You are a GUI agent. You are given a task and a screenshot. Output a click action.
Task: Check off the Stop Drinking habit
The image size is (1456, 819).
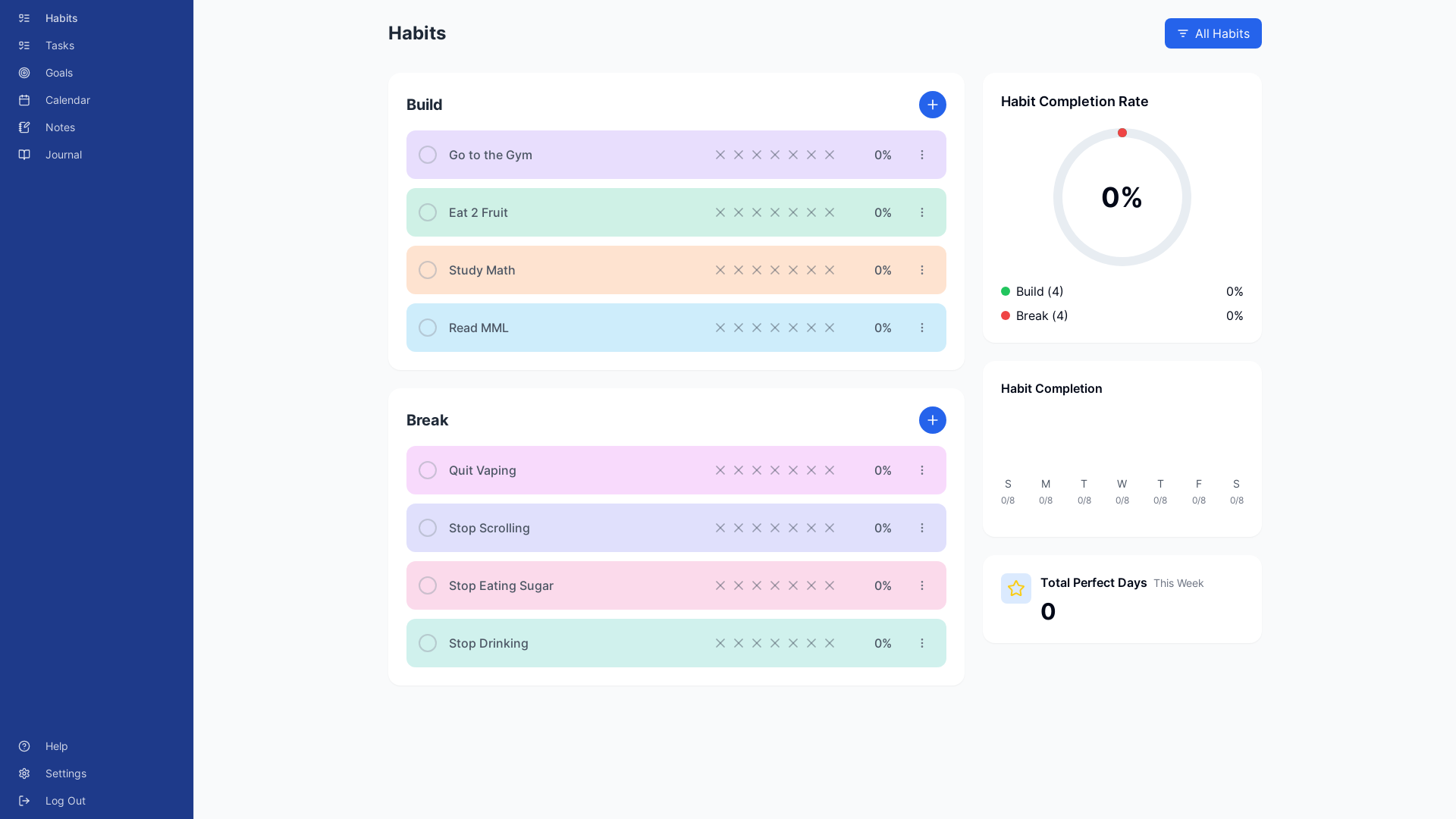click(428, 643)
